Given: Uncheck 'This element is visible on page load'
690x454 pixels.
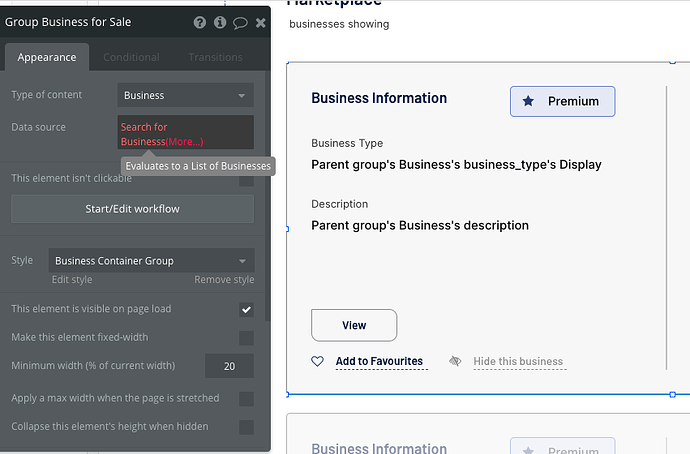Looking at the screenshot, I should click(x=246, y=310).
